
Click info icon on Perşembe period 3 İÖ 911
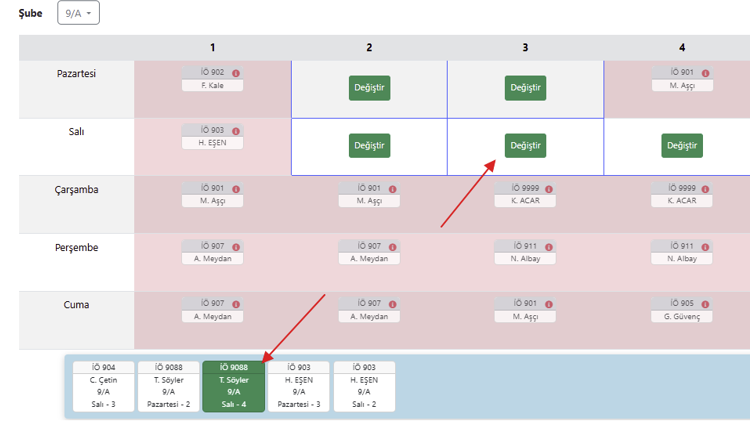pos(549,246)
